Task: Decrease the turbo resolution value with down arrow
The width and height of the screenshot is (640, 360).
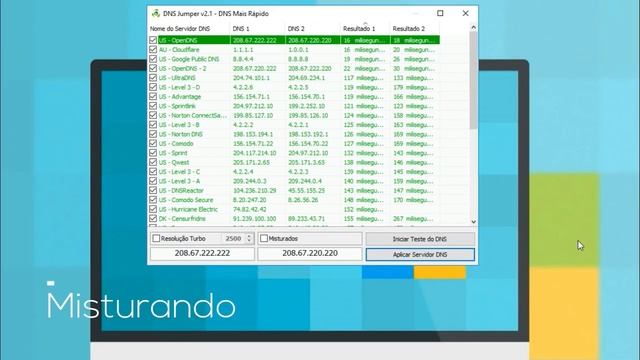Action: 249,241
